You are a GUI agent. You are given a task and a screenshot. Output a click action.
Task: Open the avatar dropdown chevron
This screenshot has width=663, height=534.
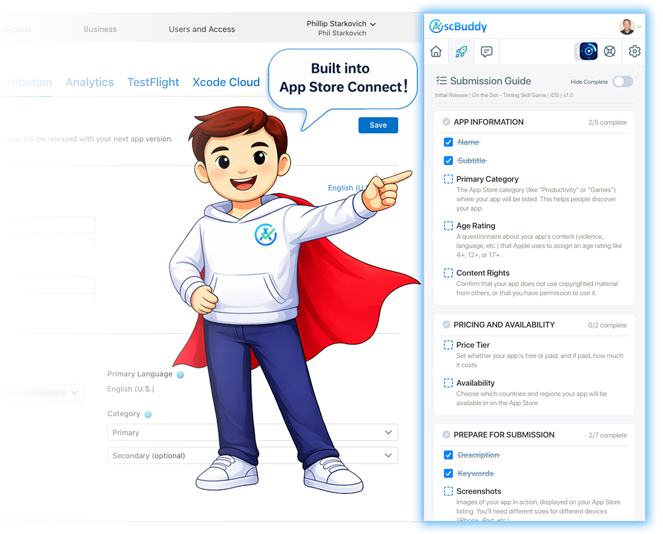click(639, 27)
